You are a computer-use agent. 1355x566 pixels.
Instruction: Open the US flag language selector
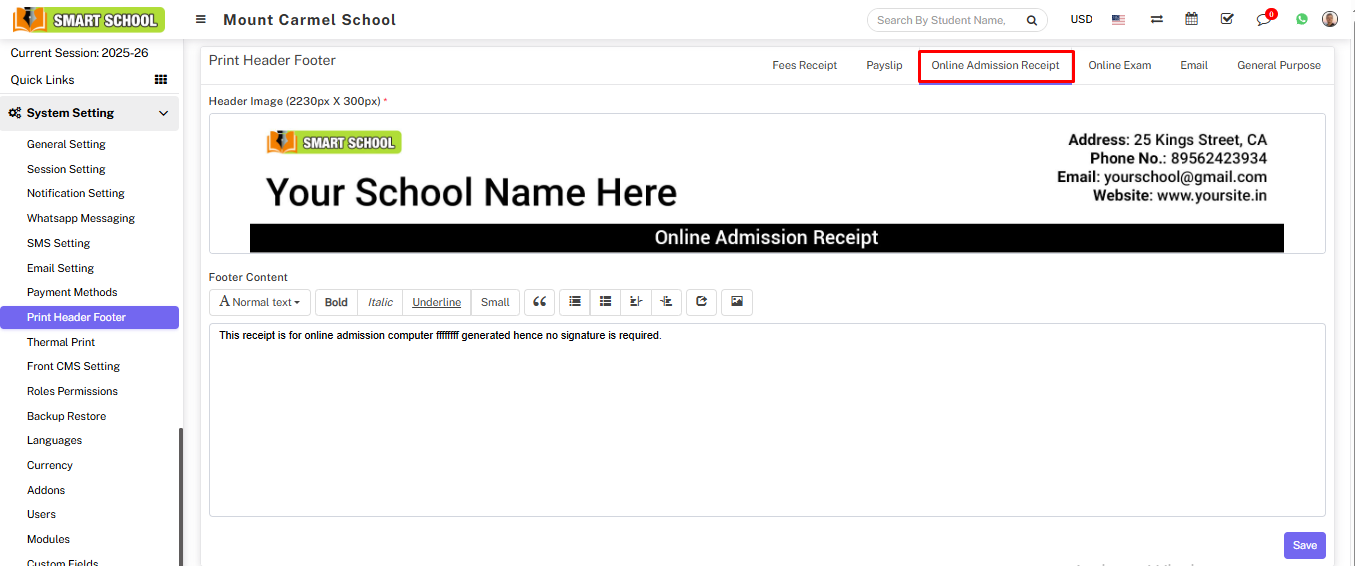point(1118,19)
